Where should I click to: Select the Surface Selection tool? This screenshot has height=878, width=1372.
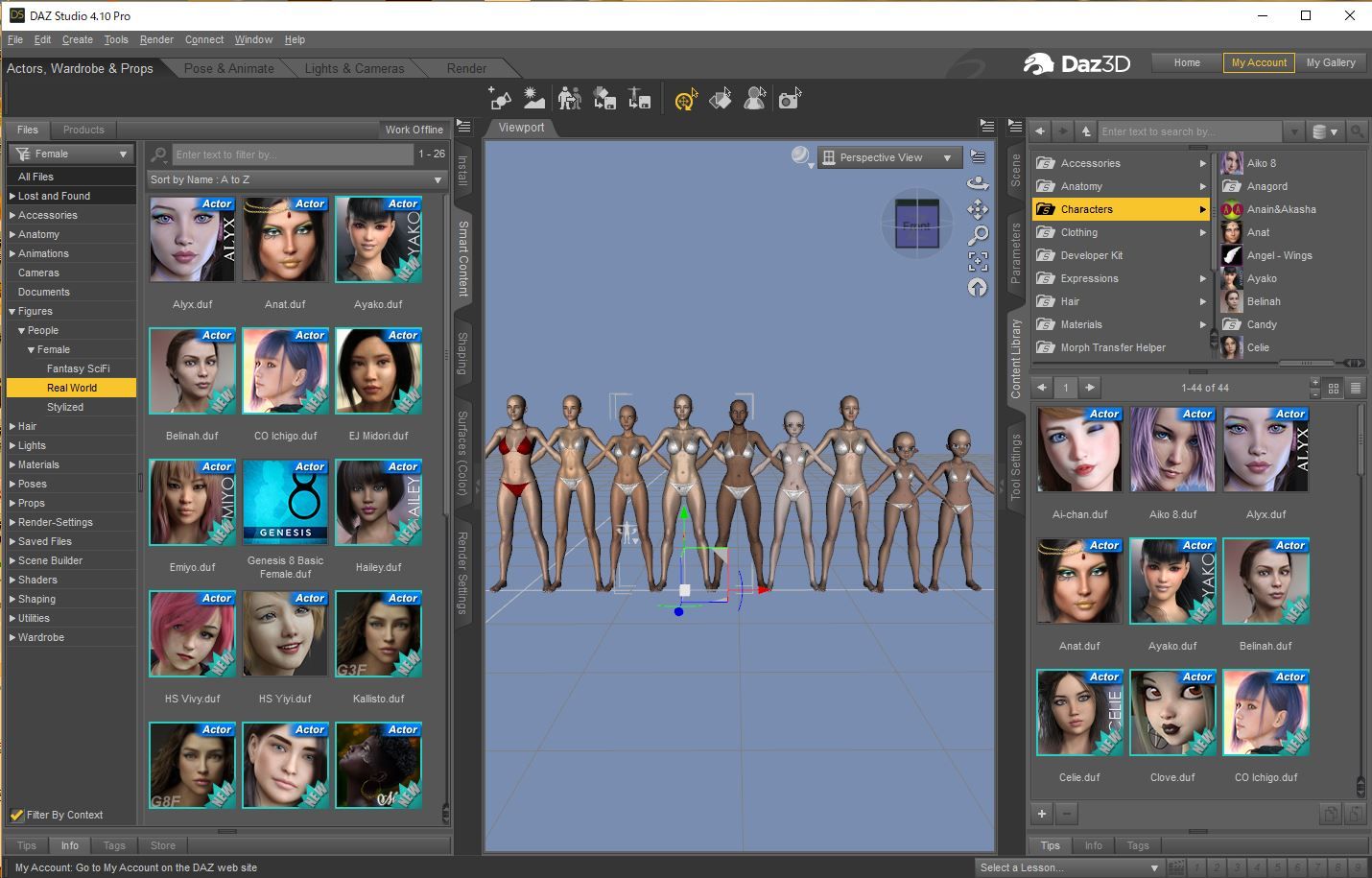(x=720, y=98)
